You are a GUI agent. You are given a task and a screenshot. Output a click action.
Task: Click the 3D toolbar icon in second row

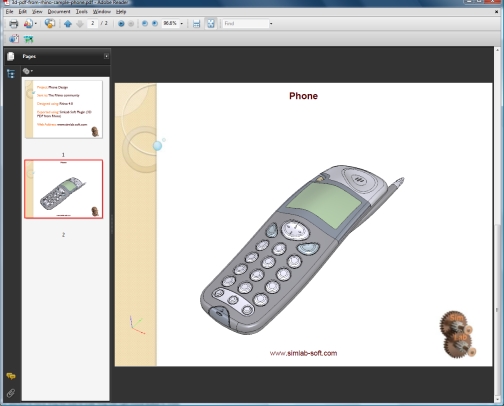(x=14, y=39)
